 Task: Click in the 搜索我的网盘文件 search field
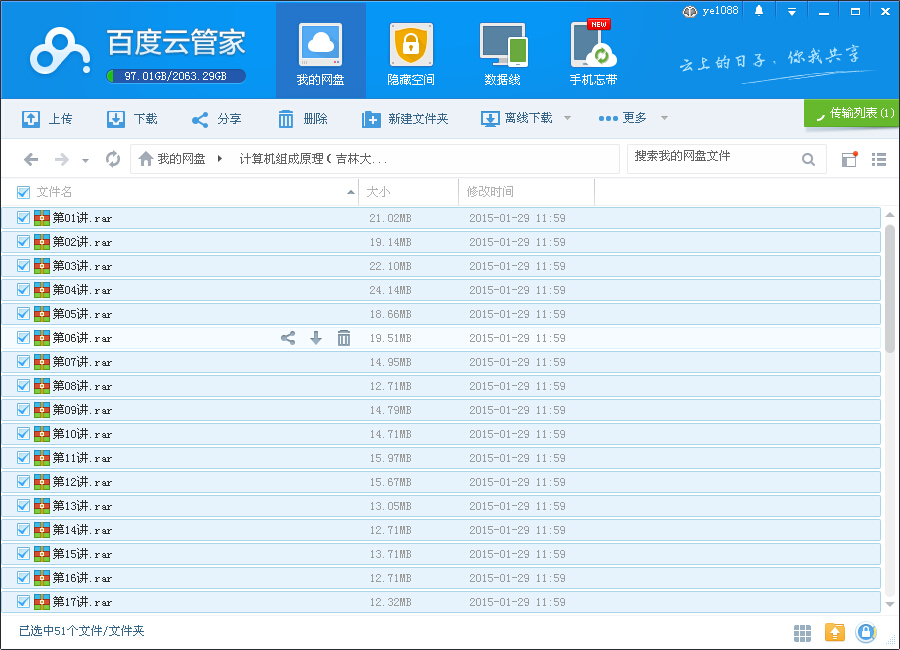coord(712,157)
